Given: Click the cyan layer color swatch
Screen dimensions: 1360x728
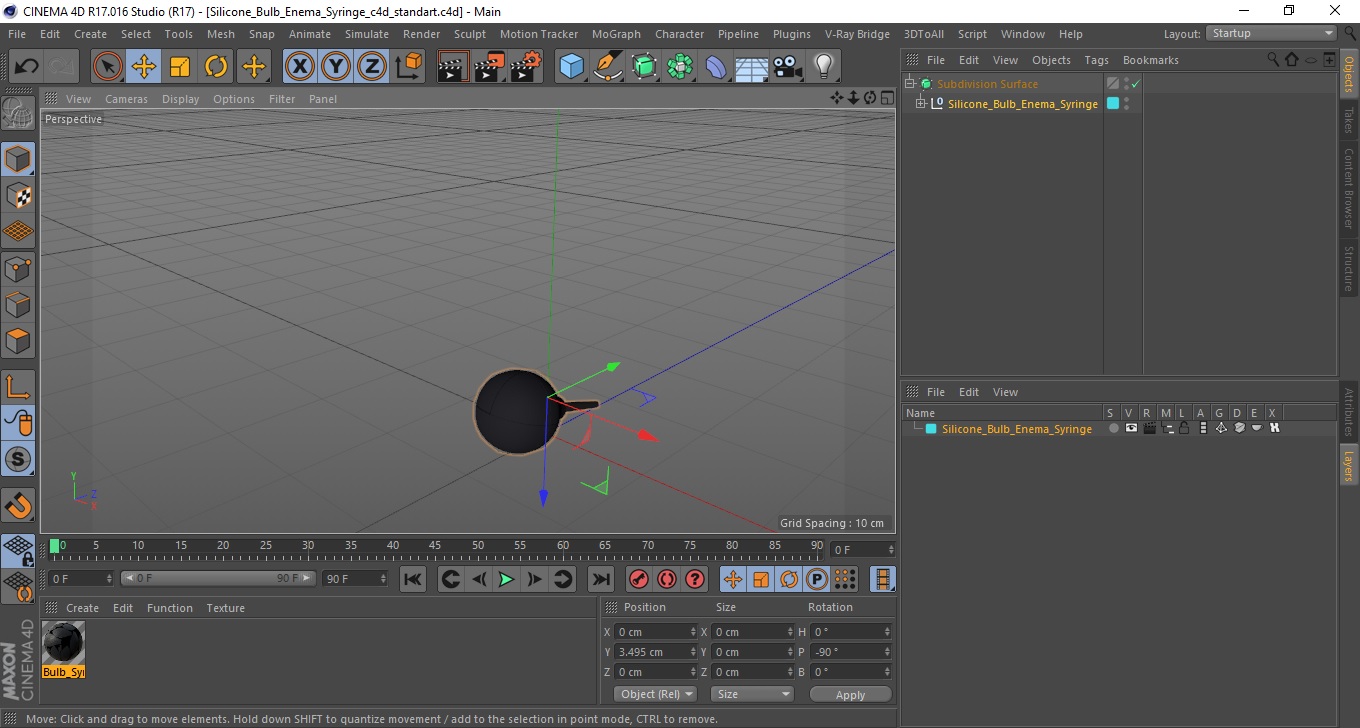Looking at the screenshot, I should coord(1112,104).
